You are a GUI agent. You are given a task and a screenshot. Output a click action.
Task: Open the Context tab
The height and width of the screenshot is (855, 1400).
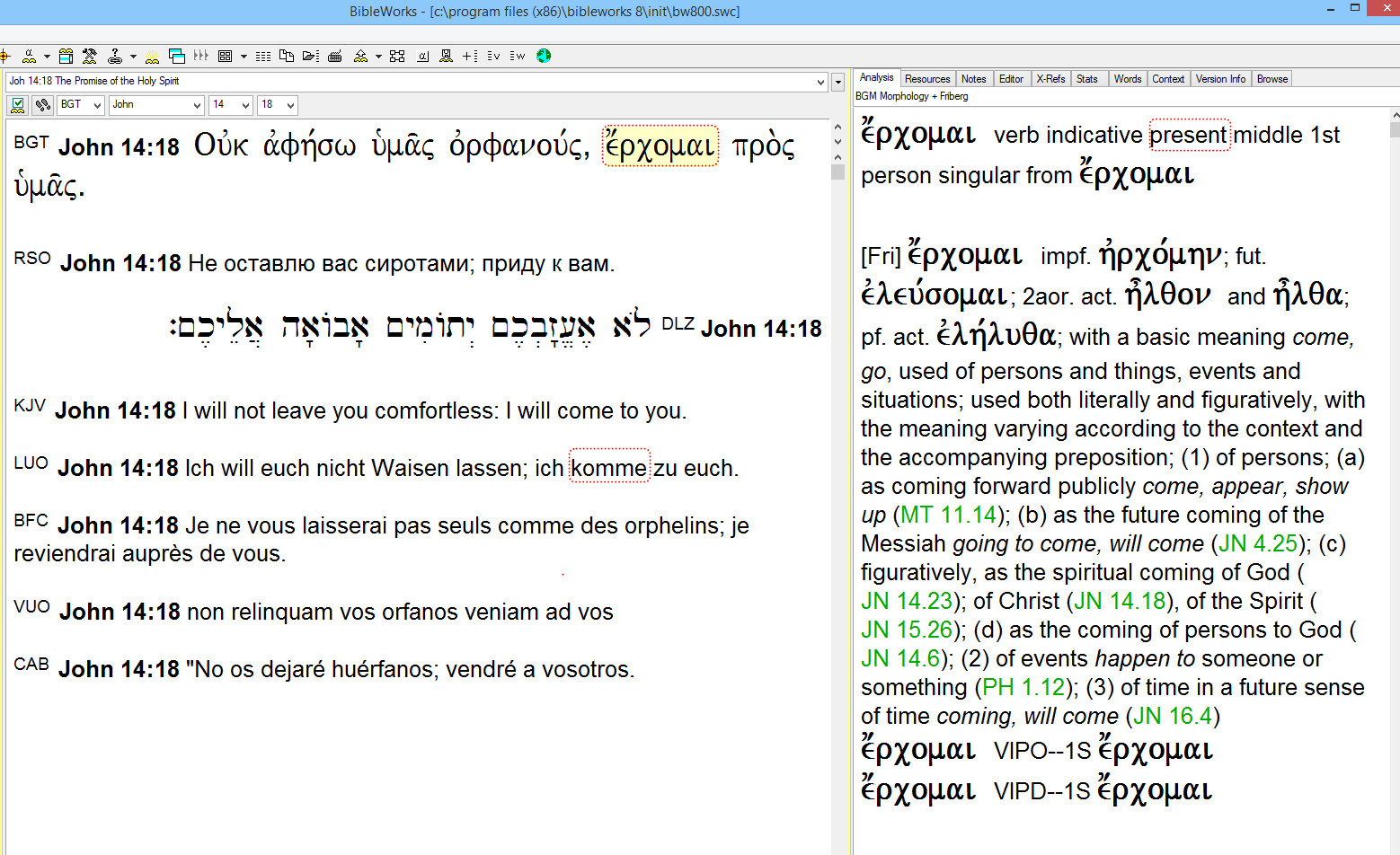(x=1168, y=79)
